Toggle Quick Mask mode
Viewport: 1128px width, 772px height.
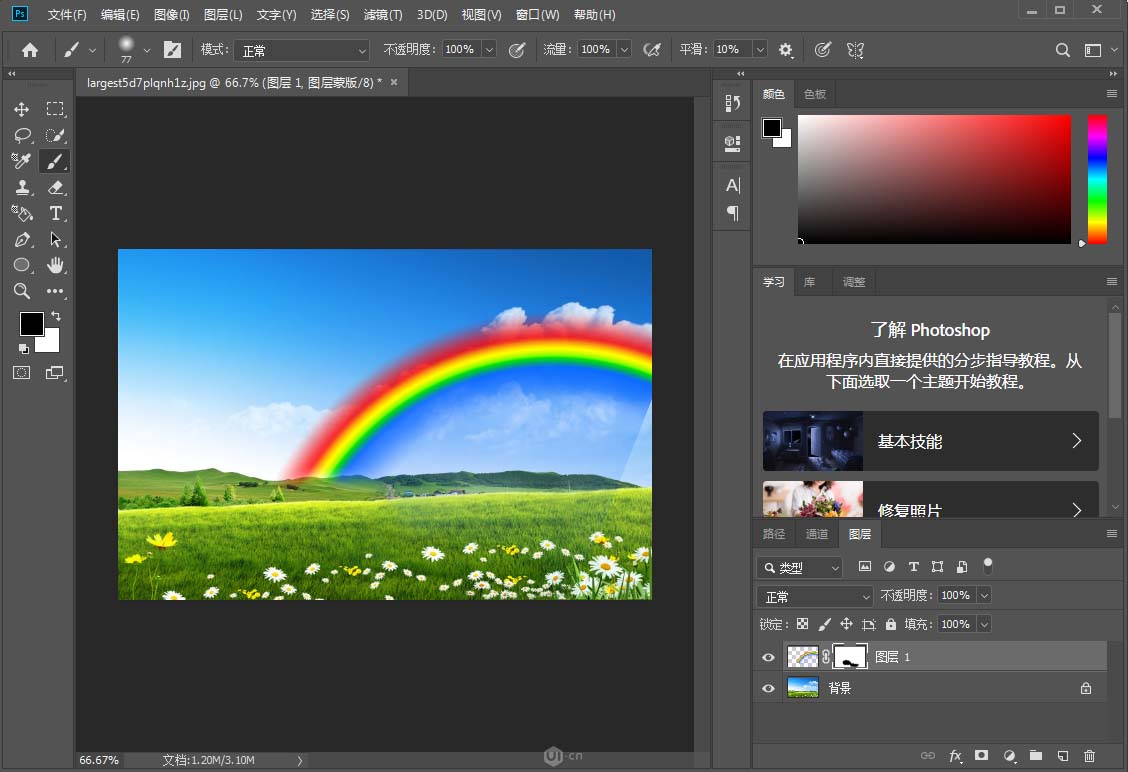[22, 373]
